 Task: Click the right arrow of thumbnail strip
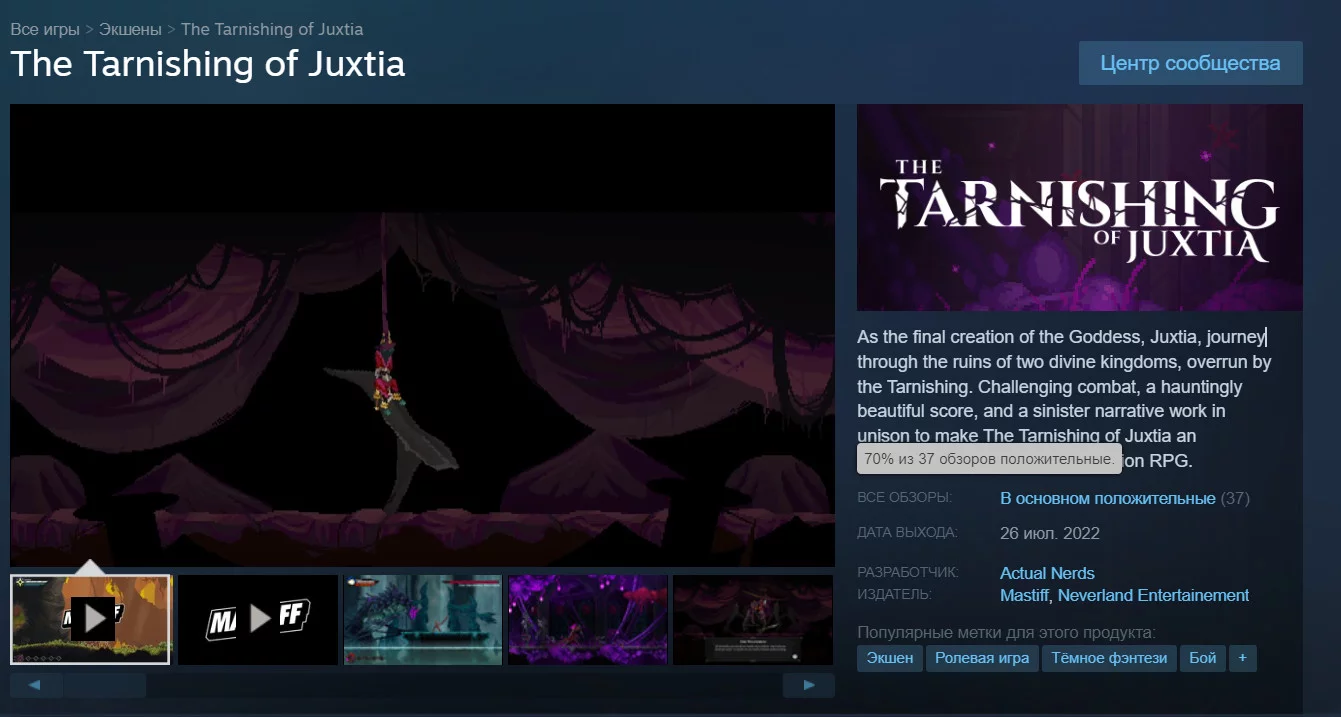(809, 685)
